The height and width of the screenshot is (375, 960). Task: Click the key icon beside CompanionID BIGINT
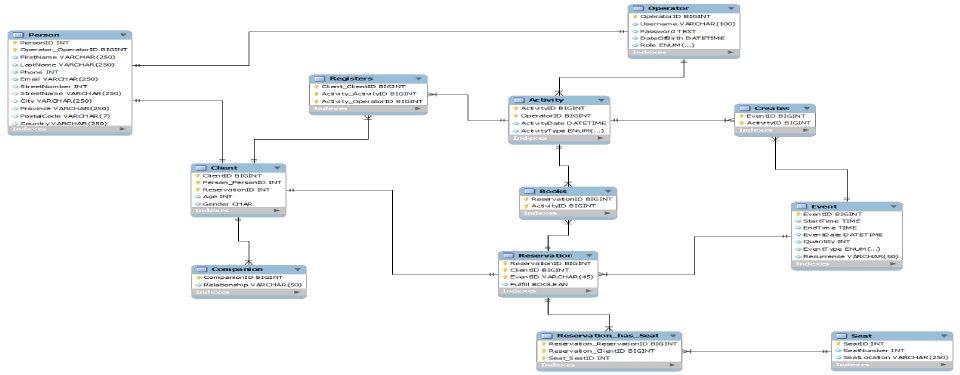tap(198, 278)
